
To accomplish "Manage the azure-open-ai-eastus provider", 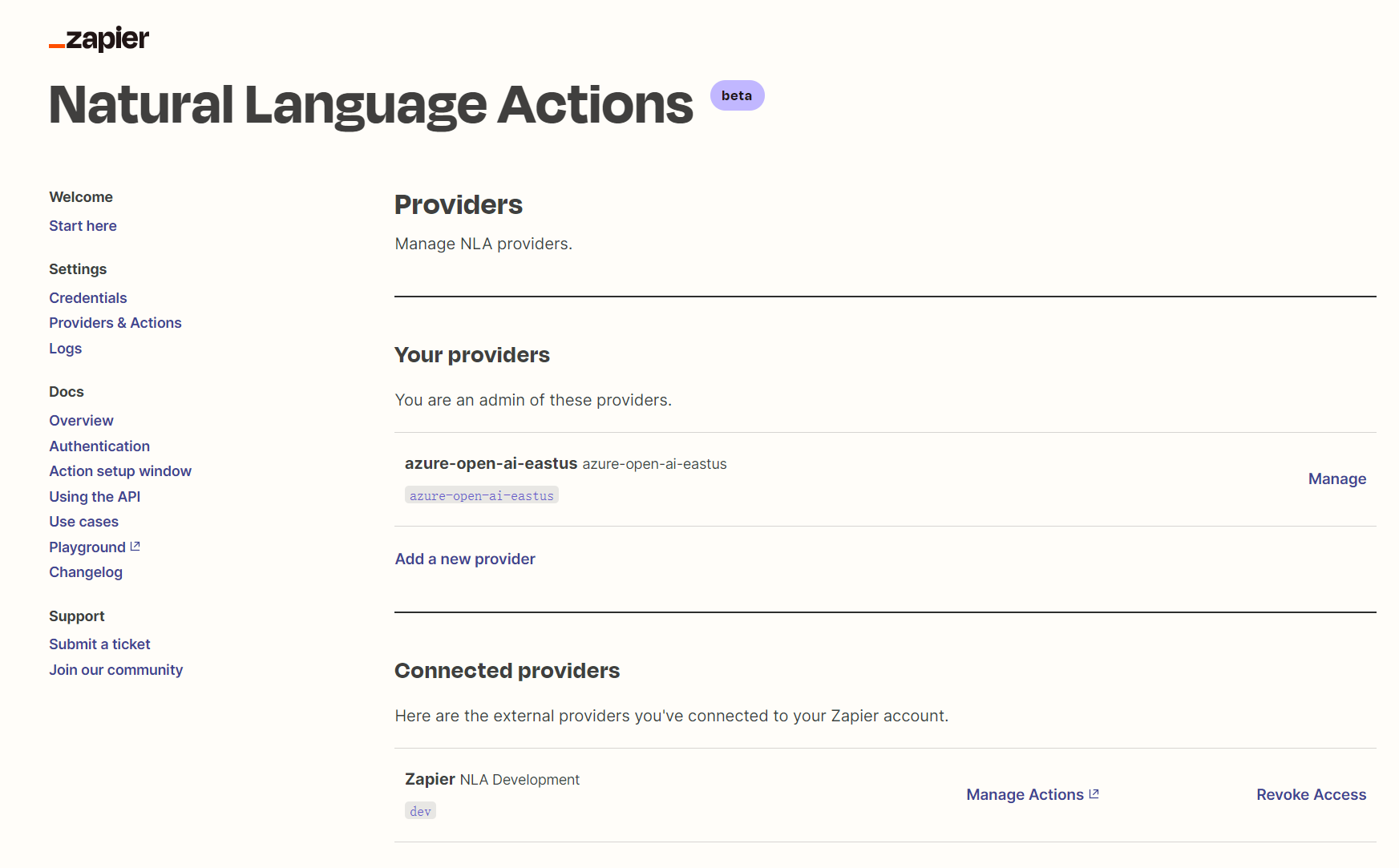I will point(1337,479).
